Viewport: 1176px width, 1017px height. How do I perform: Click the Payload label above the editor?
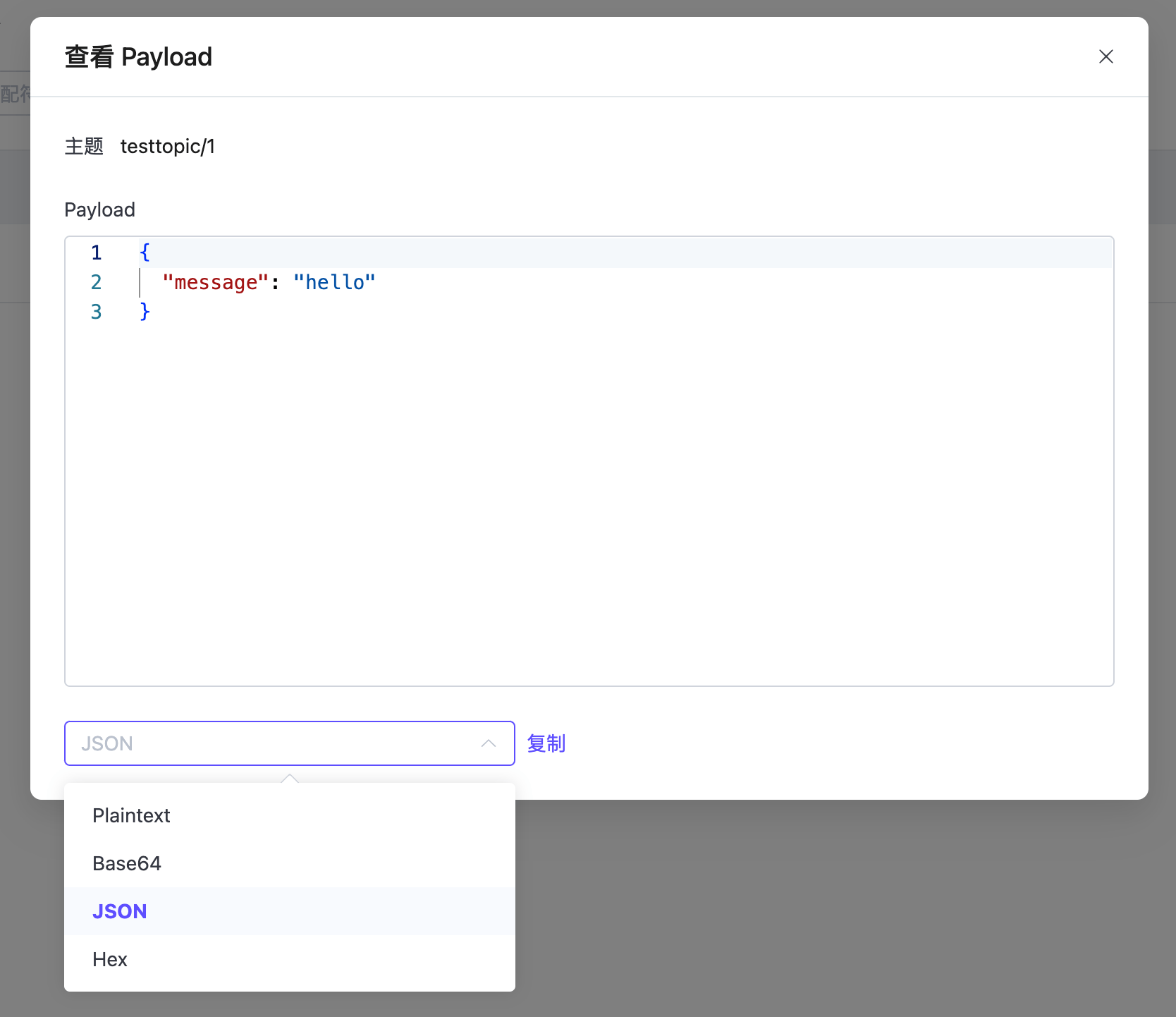click(99, 209)
